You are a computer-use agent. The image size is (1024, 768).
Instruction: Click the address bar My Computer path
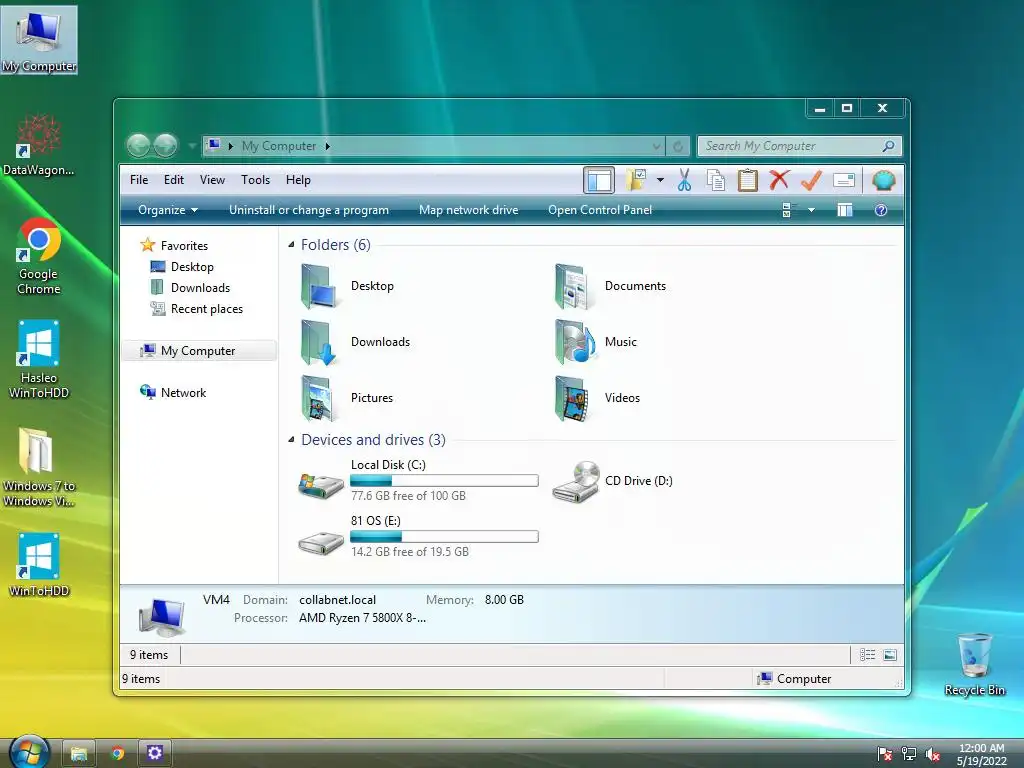(279, 146)
